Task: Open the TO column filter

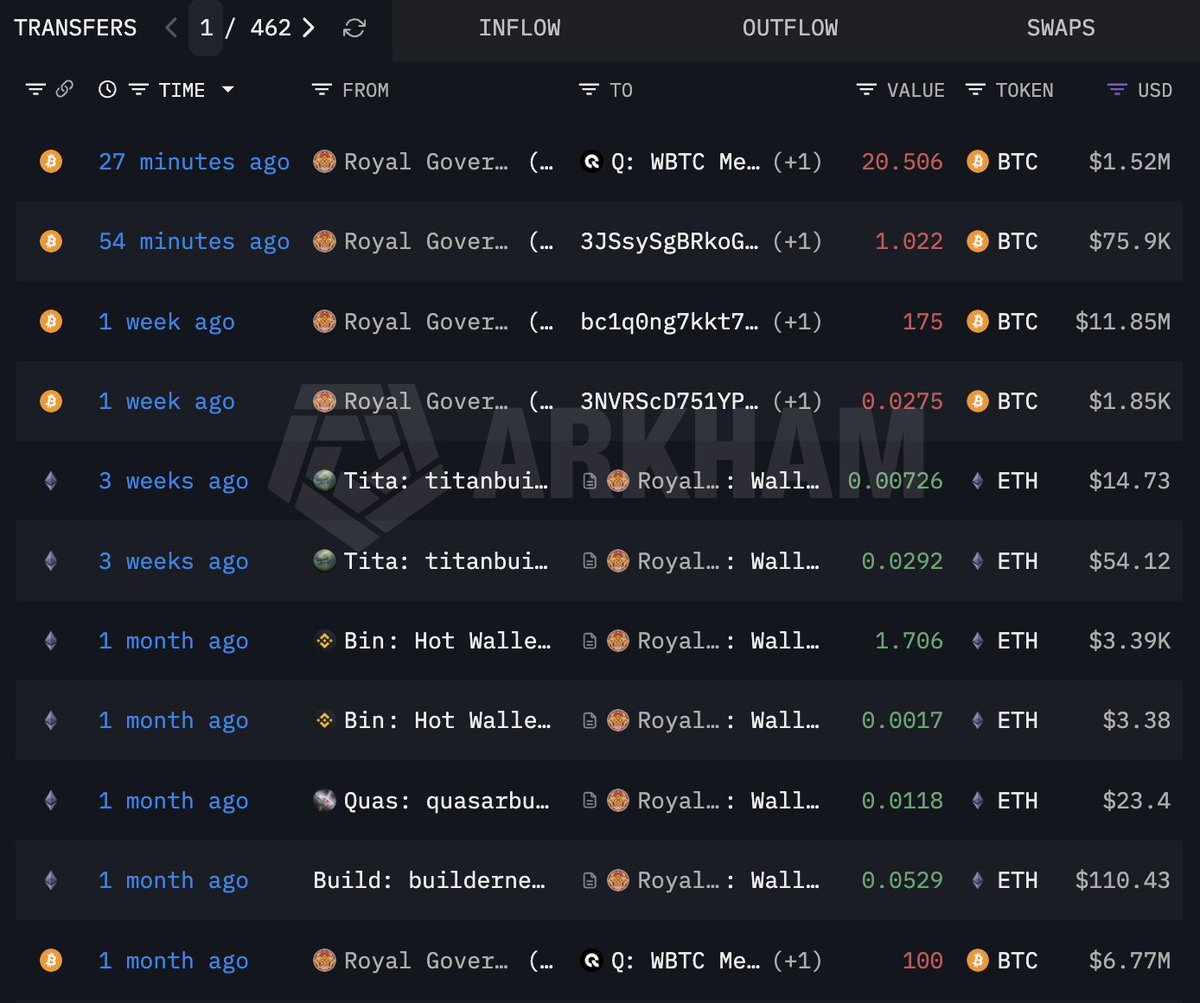Action: coord(588,90)
